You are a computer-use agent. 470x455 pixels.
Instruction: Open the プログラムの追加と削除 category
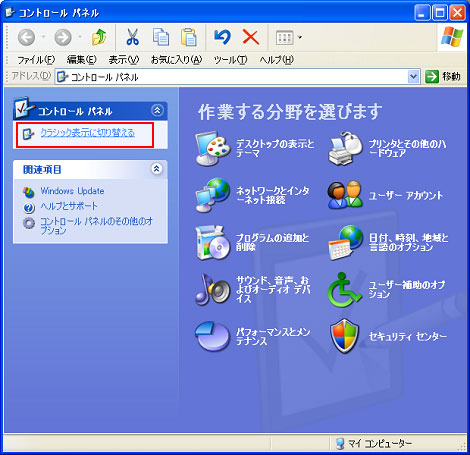click(x=272, y=242)
